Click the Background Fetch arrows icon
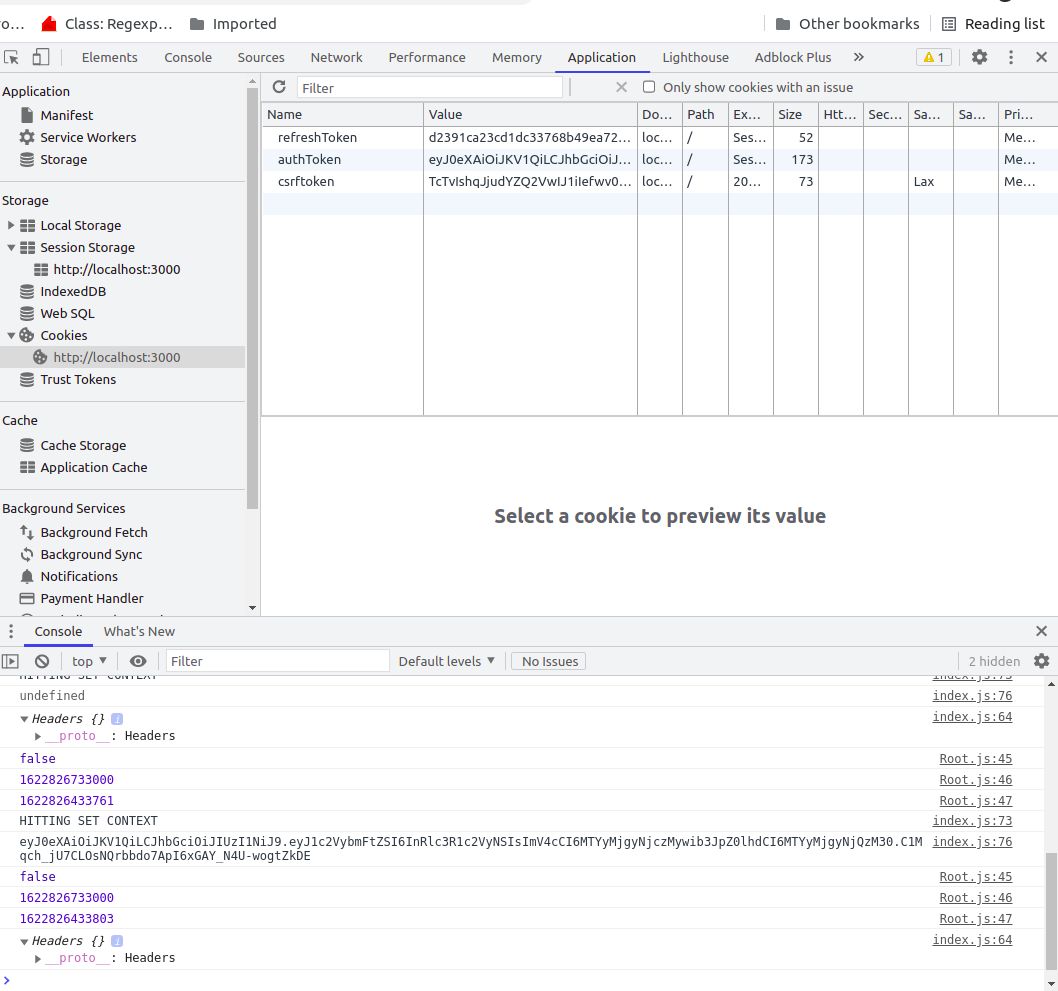 [x=27, y=533]
